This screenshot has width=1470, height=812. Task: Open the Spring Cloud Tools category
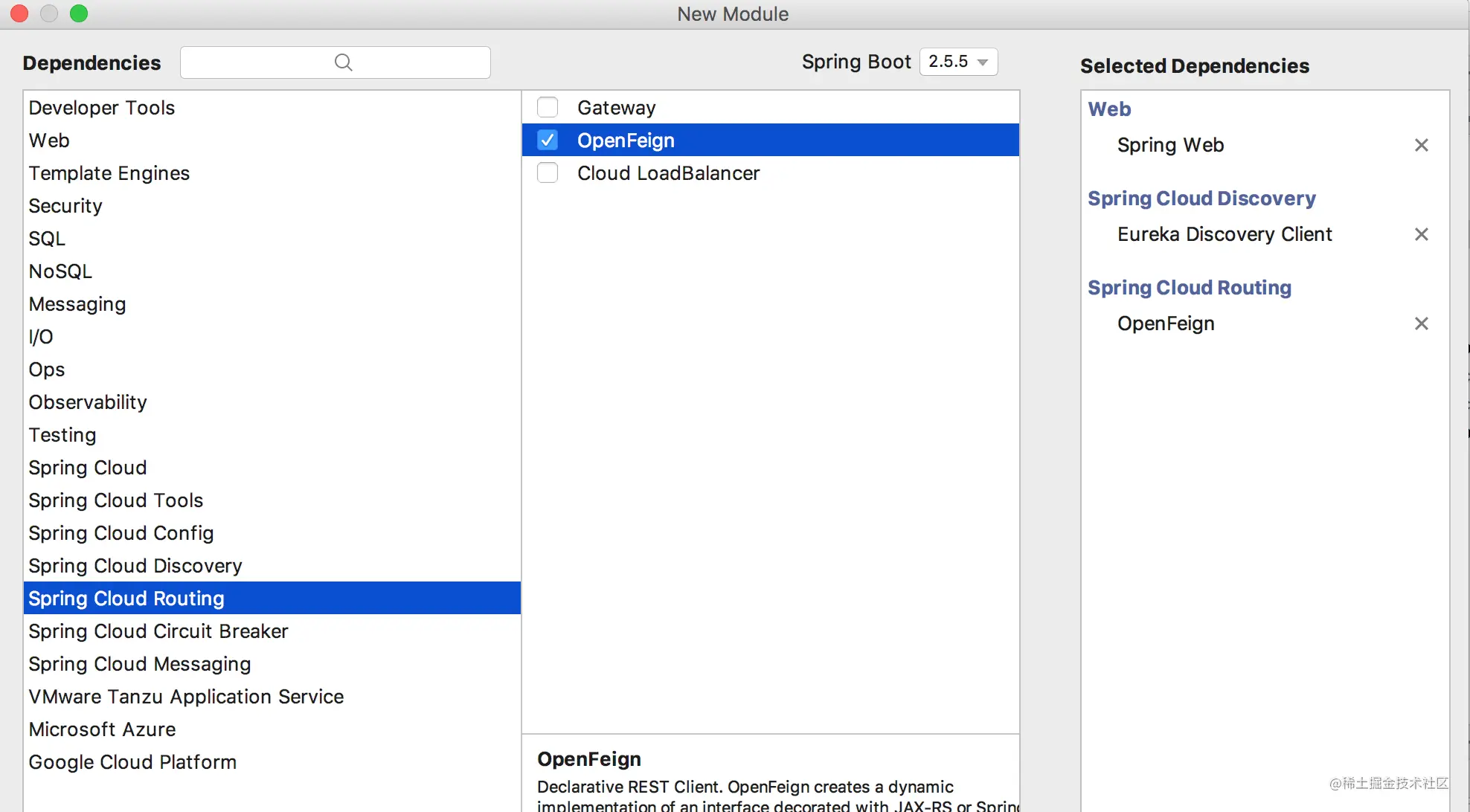pyautogui.click(x=272, y=500)
